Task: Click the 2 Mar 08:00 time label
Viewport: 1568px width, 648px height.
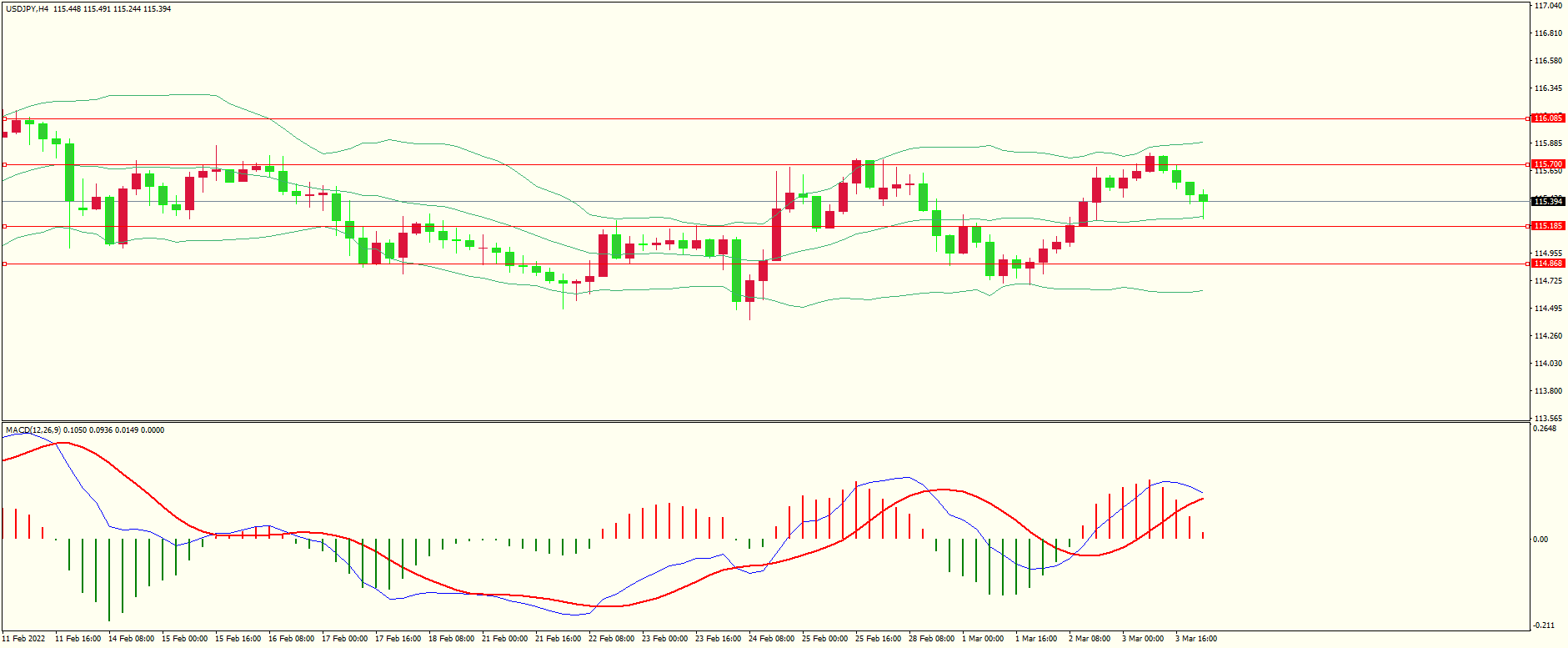Action: click(1090, 639)
